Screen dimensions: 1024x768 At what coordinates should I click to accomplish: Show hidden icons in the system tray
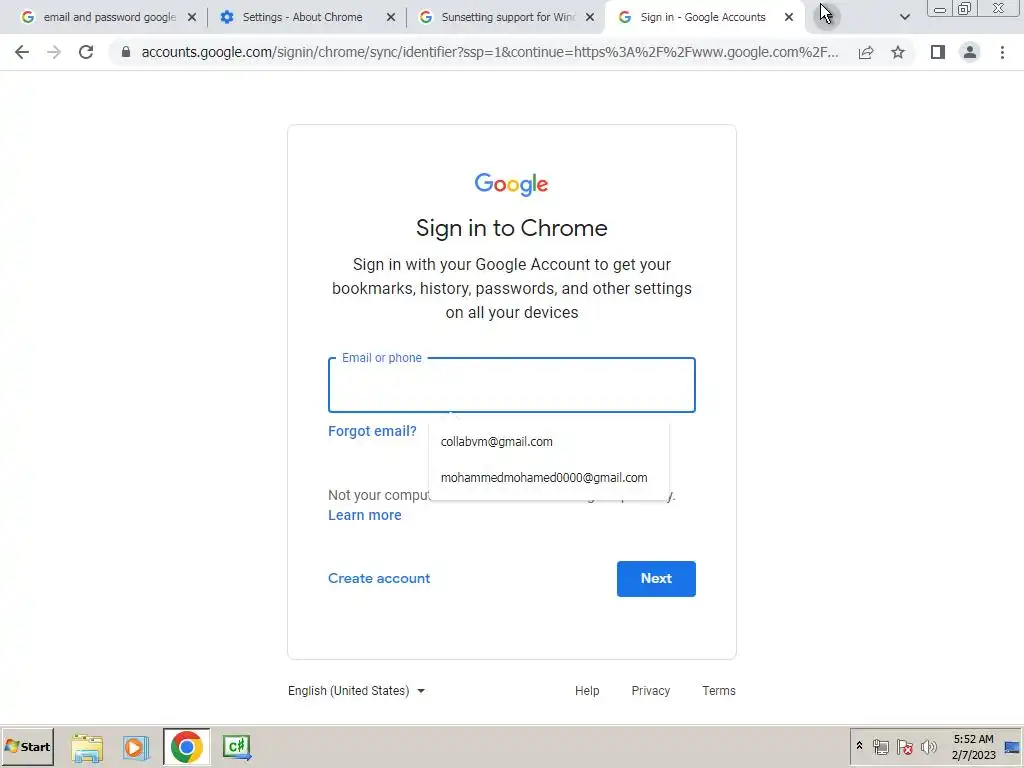(x=859, y=746)
